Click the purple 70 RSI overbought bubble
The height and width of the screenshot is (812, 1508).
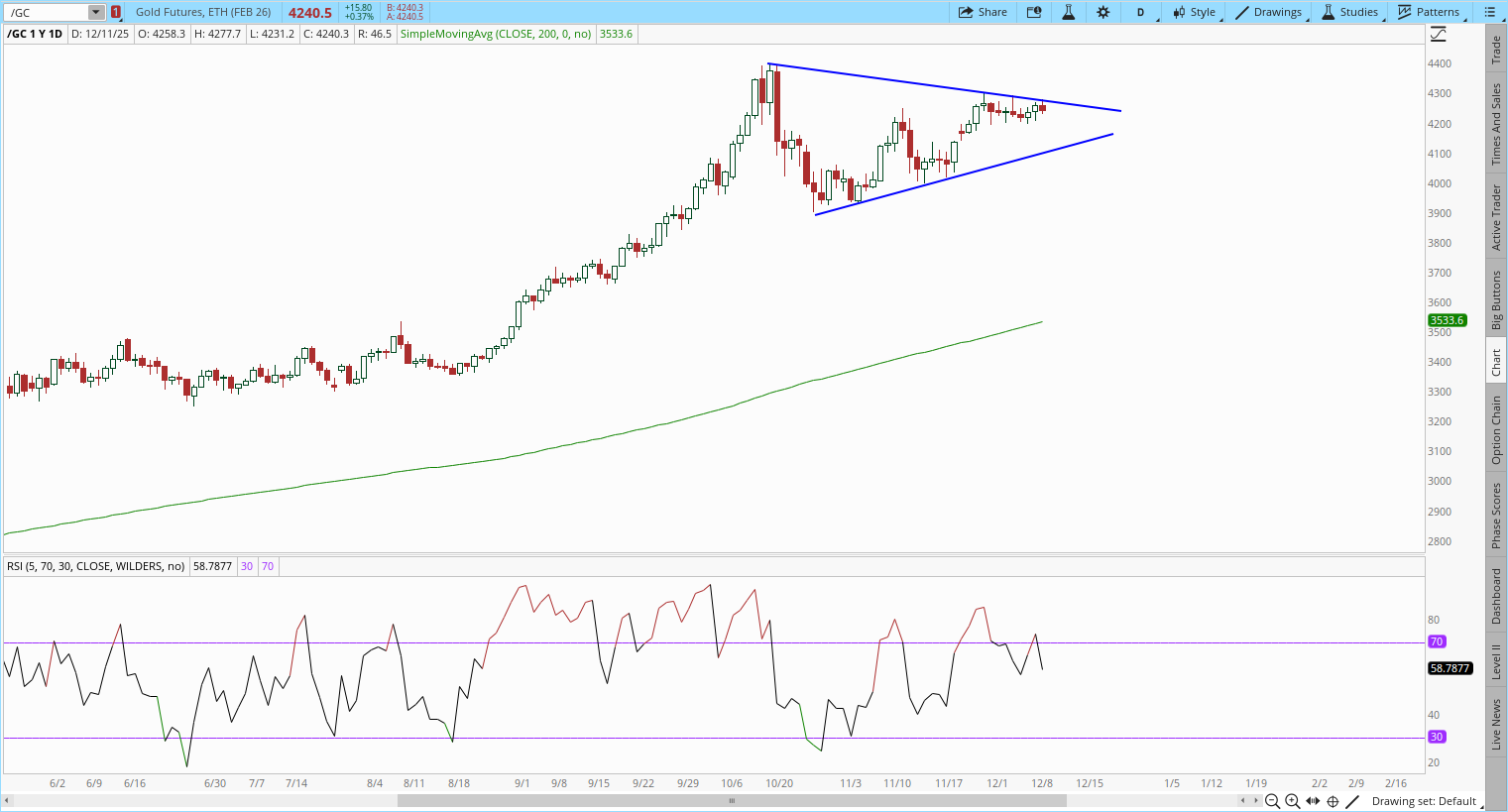point(1437,641)
